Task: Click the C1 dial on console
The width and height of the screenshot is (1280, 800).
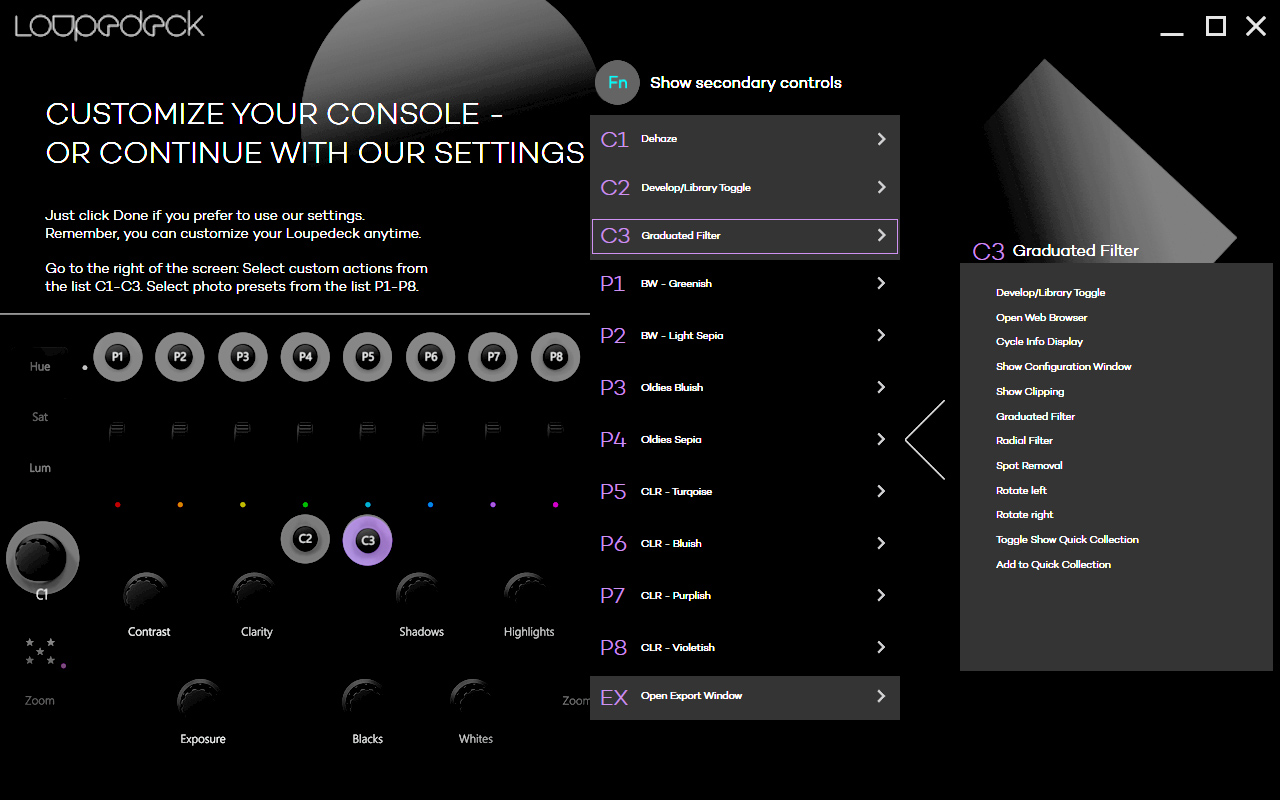Action: point(42,557)
